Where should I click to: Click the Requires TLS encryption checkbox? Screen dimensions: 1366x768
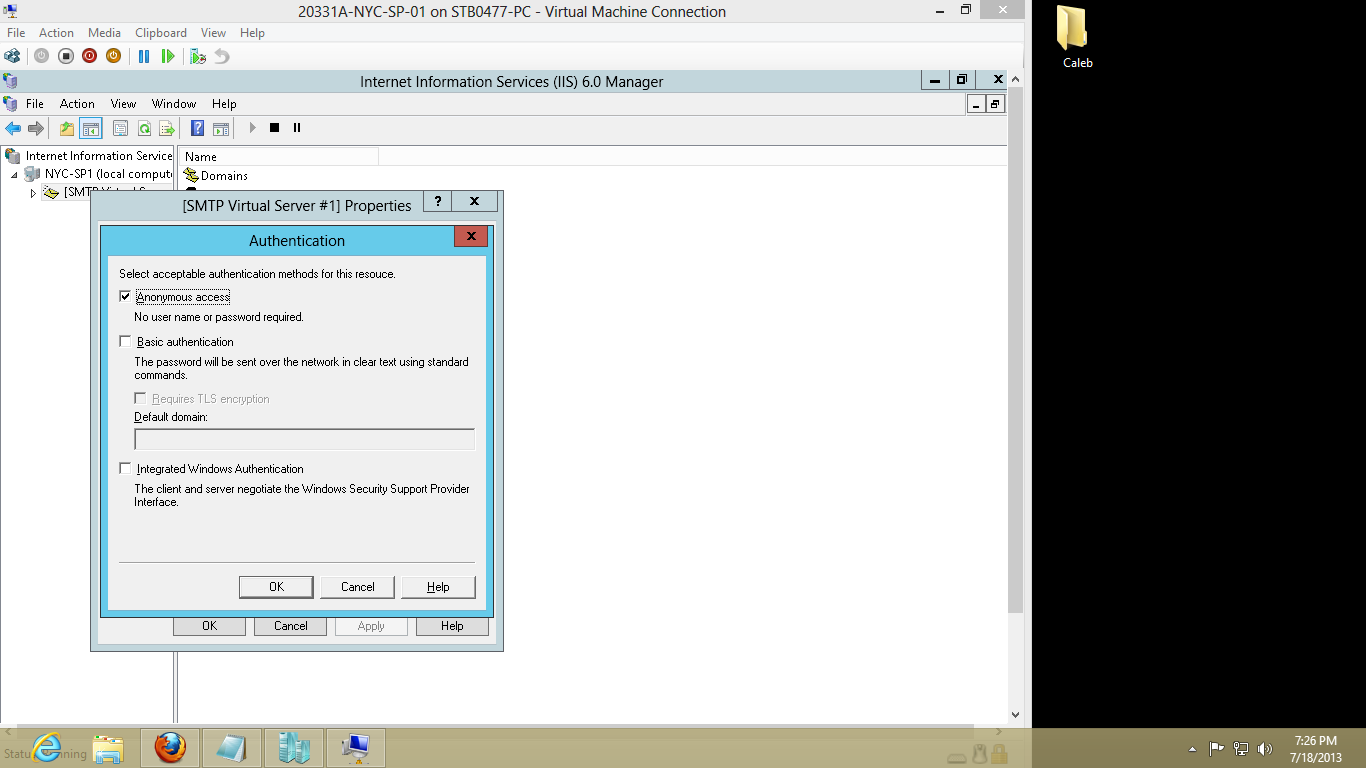[x=140, y=399]
